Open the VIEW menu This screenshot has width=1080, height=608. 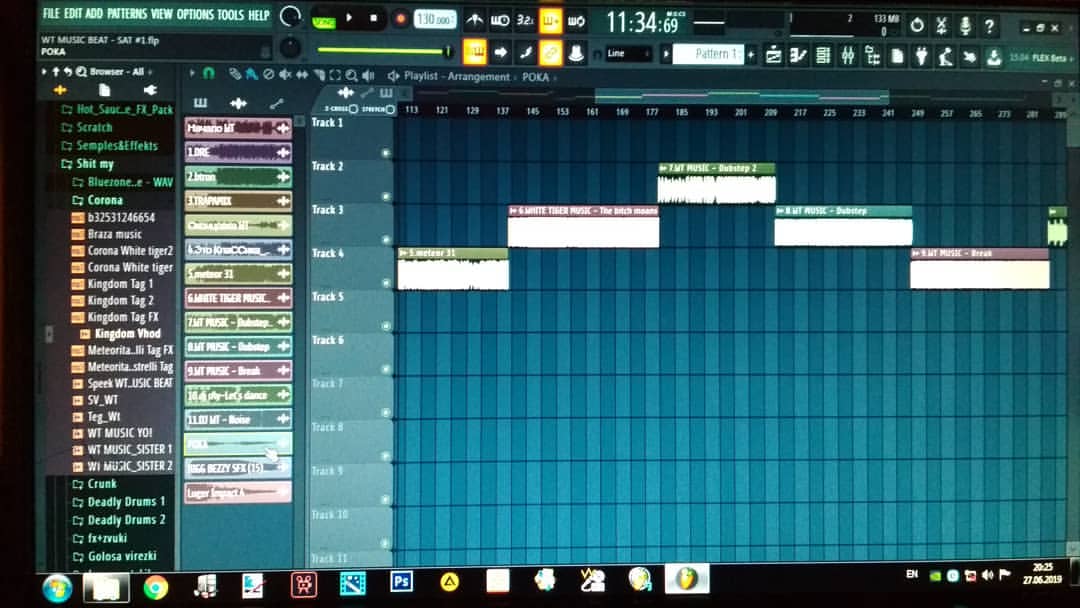coord(162,14)
